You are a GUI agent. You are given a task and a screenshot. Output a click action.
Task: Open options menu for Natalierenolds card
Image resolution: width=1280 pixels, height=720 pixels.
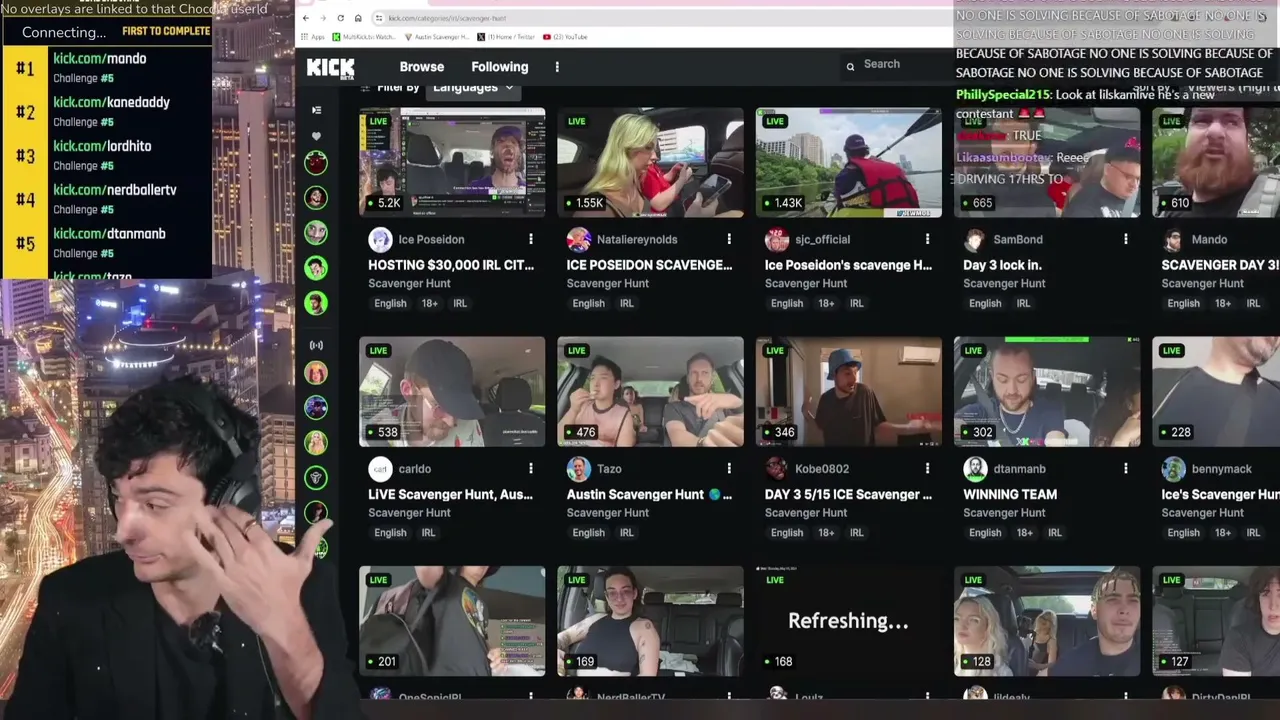(729, 239)
